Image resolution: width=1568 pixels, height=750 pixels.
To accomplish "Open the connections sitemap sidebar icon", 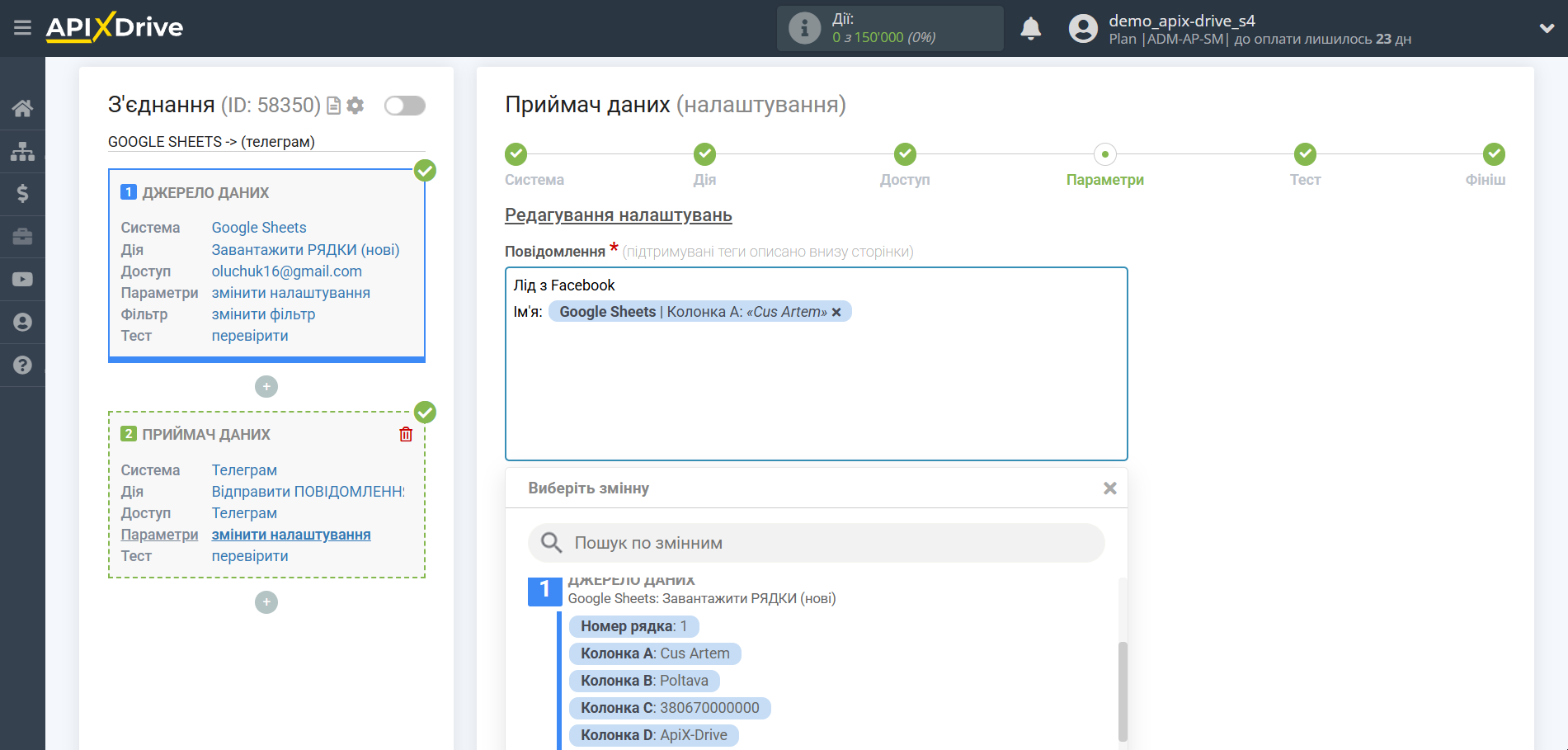I will click(x=22, y=151).
